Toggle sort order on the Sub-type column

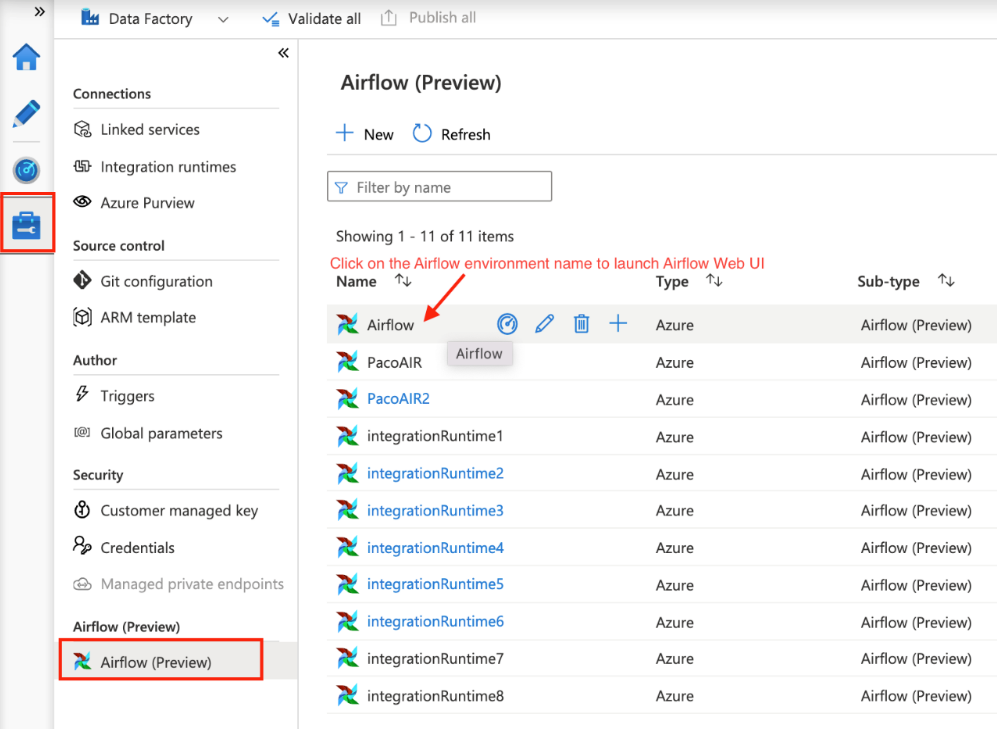point(946,280)
